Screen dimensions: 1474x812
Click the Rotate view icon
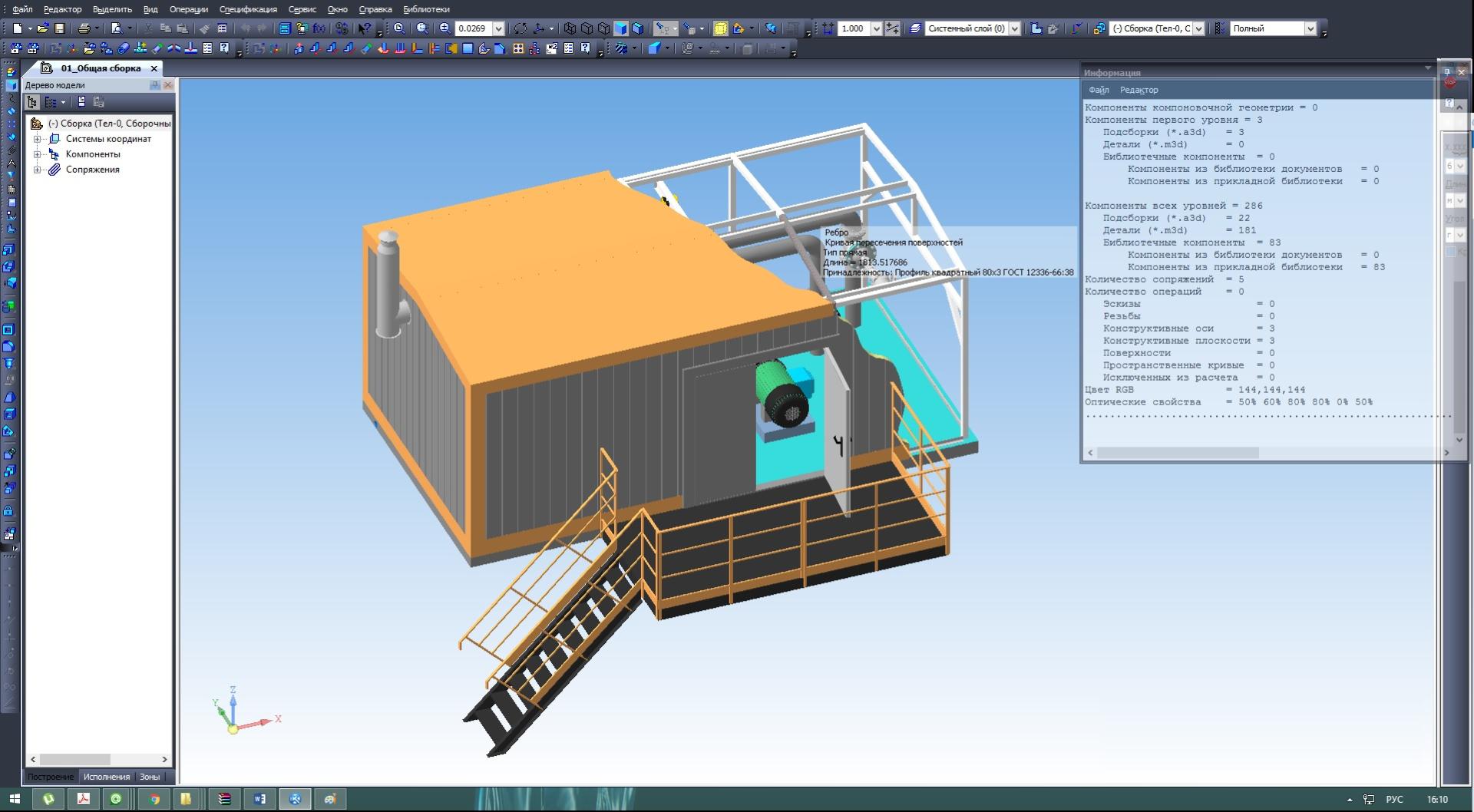coord(521,28)
